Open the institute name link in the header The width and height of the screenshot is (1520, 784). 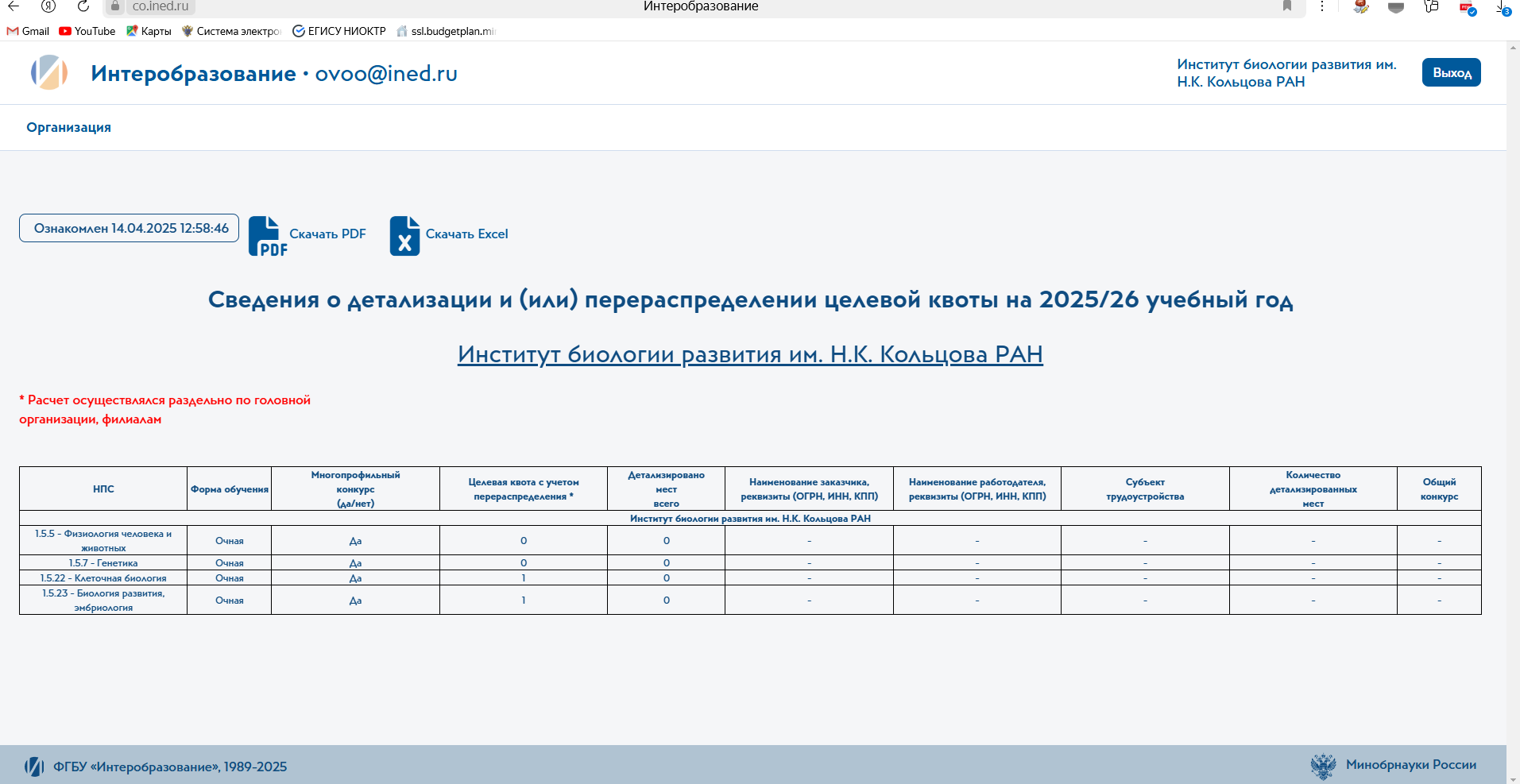[1286, 73]
